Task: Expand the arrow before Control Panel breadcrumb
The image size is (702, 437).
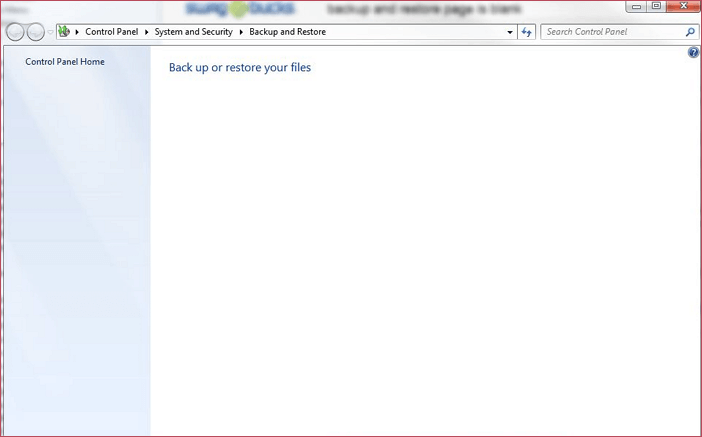Action: (x=77, y=32)
